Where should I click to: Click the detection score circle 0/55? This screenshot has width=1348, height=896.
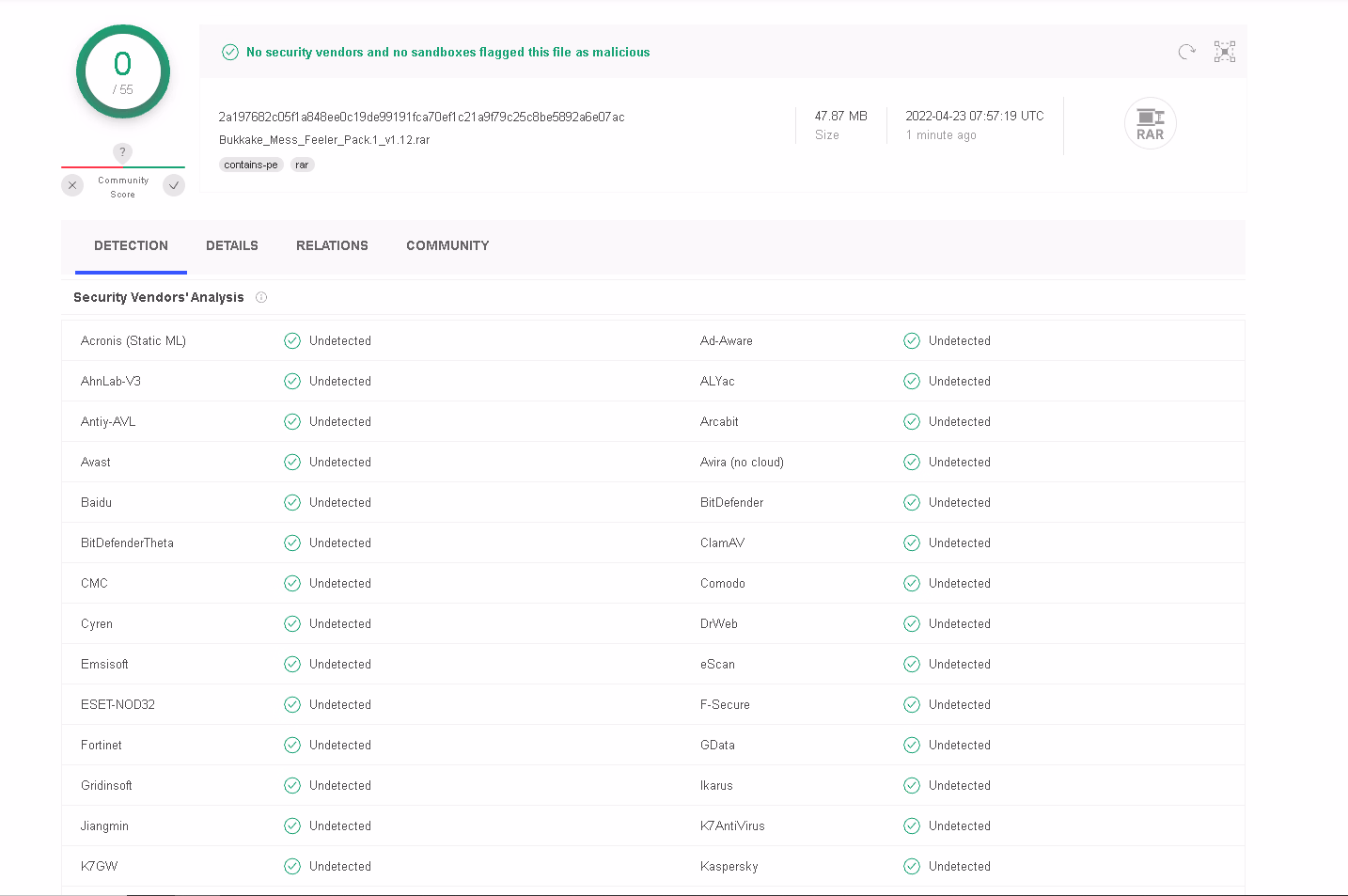[x=123, y=72]
